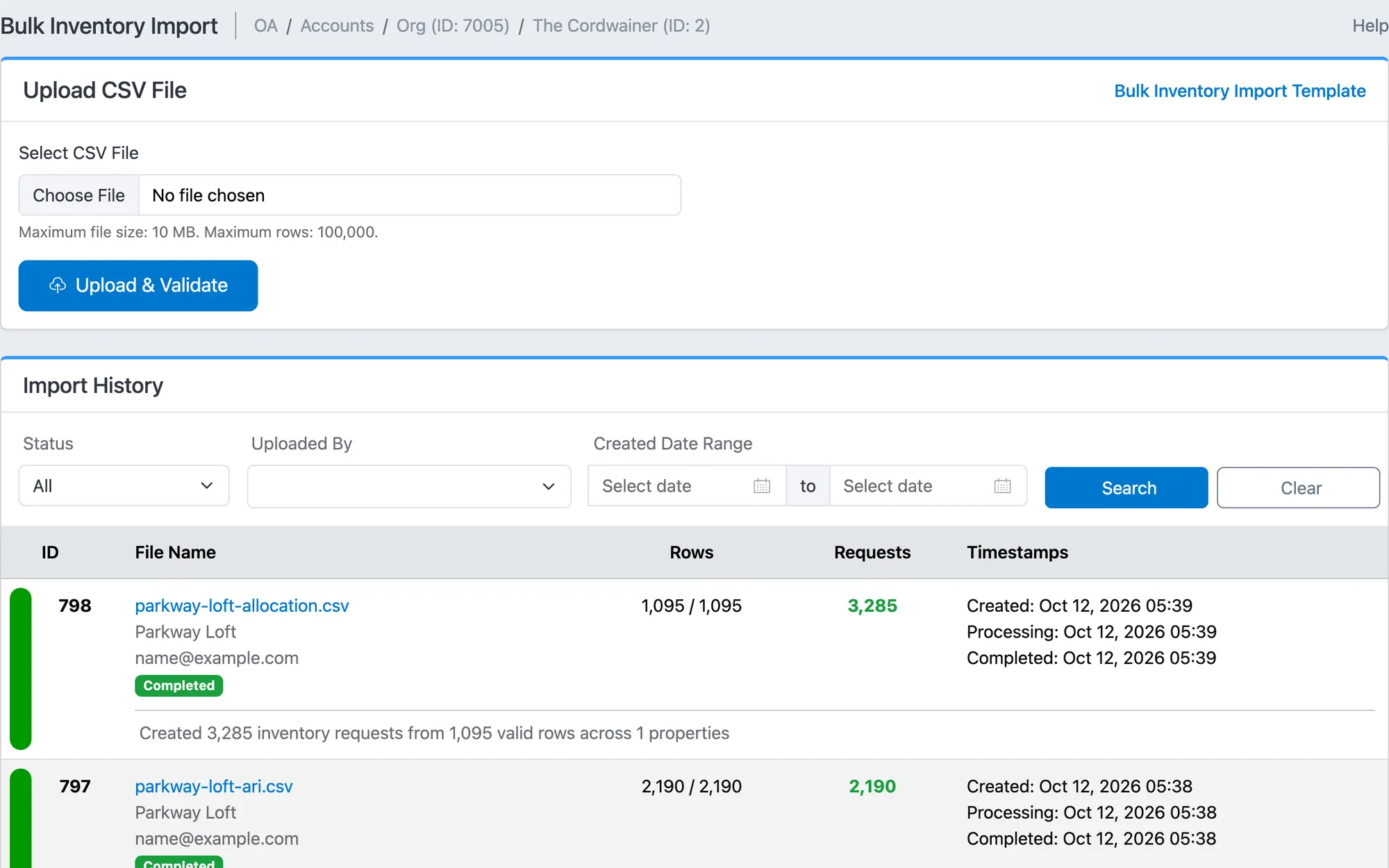Go to the OA breadcrumb
Image resolution: width=1389 pixels, height=868 pixels.
click(x=265, y=26)
